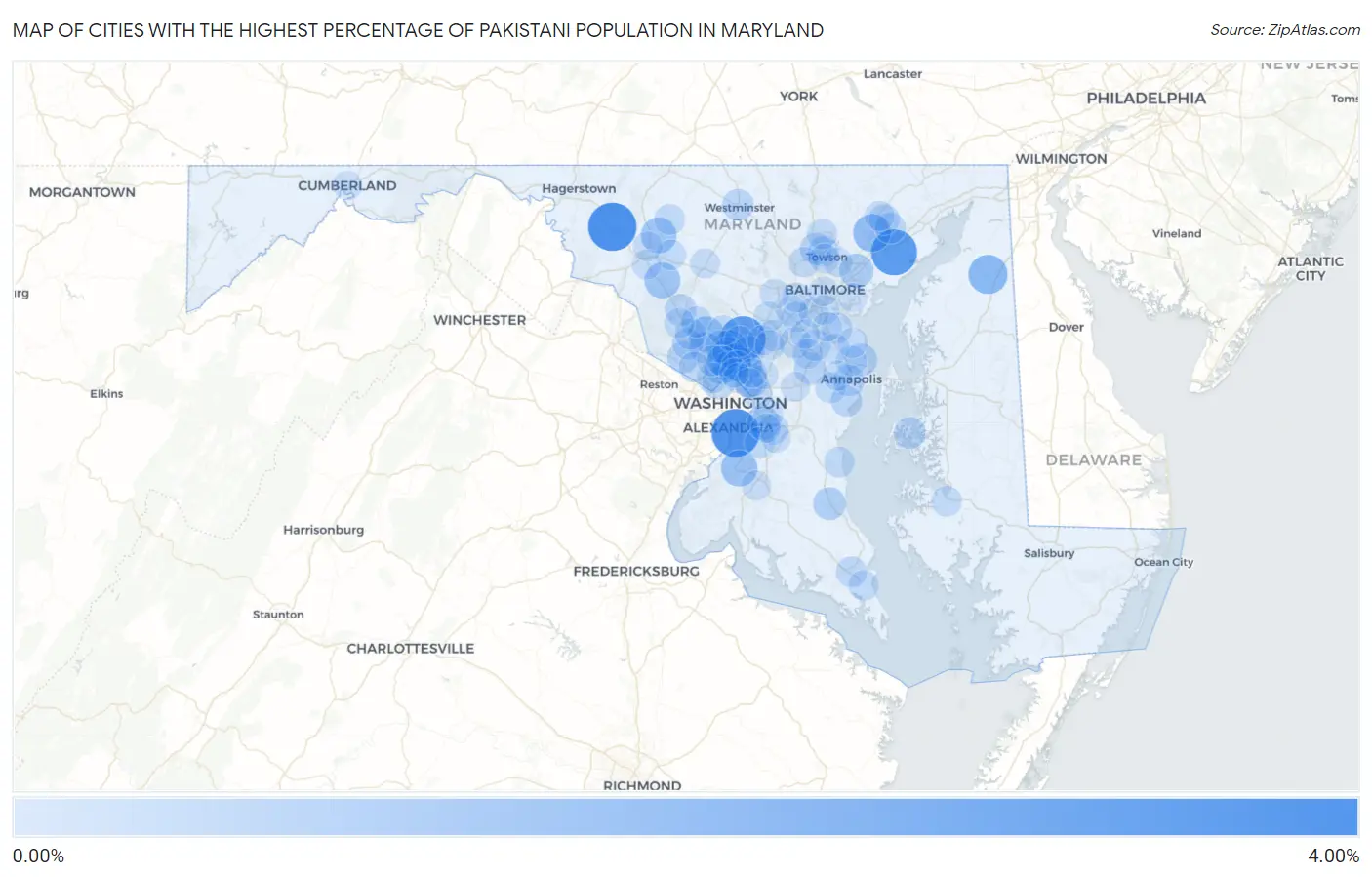Click the WINCHESTER label

(479, 320)
